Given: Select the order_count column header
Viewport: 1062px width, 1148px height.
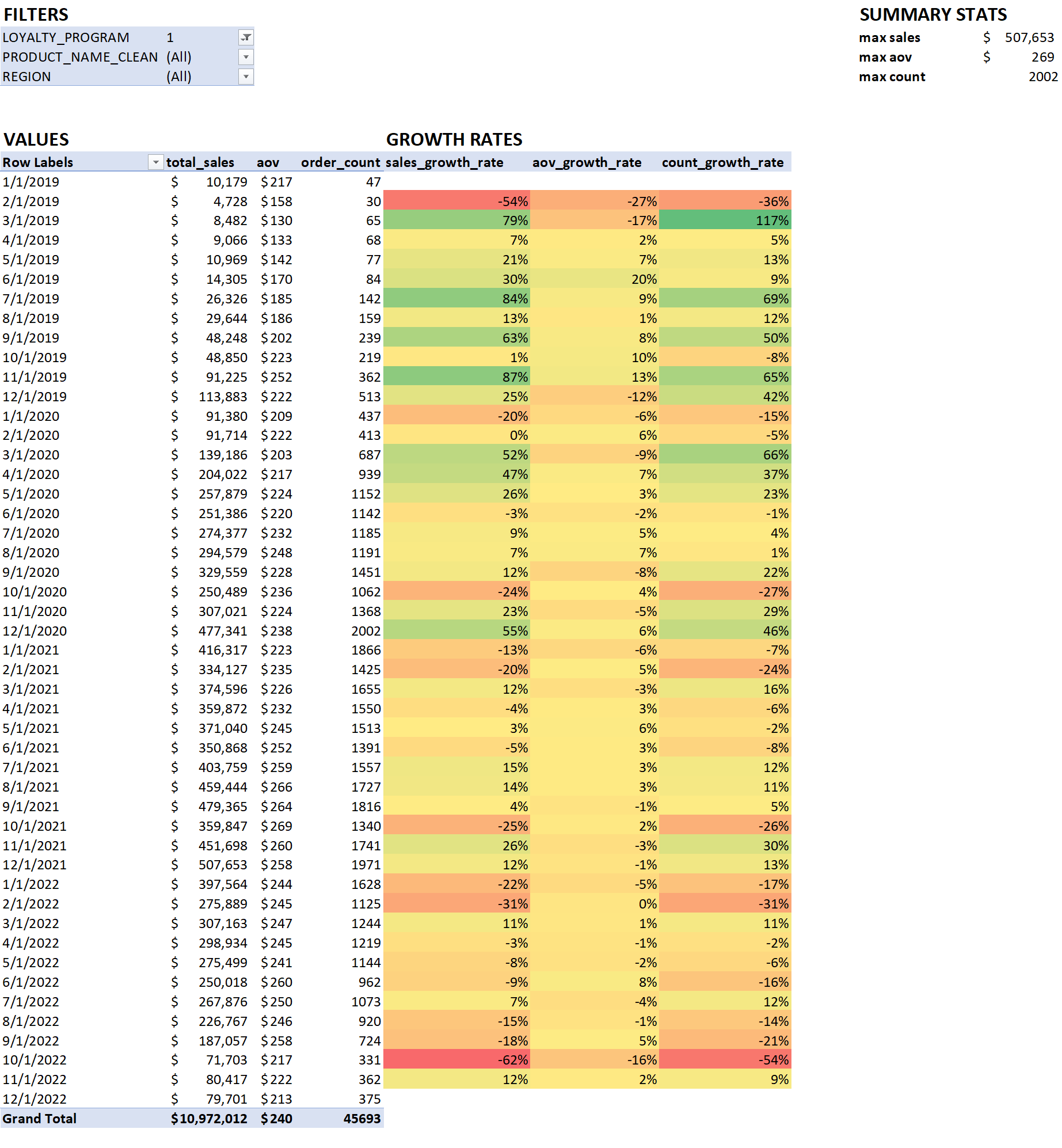Looking at the screenshot, I should click(x=341, y=162).
